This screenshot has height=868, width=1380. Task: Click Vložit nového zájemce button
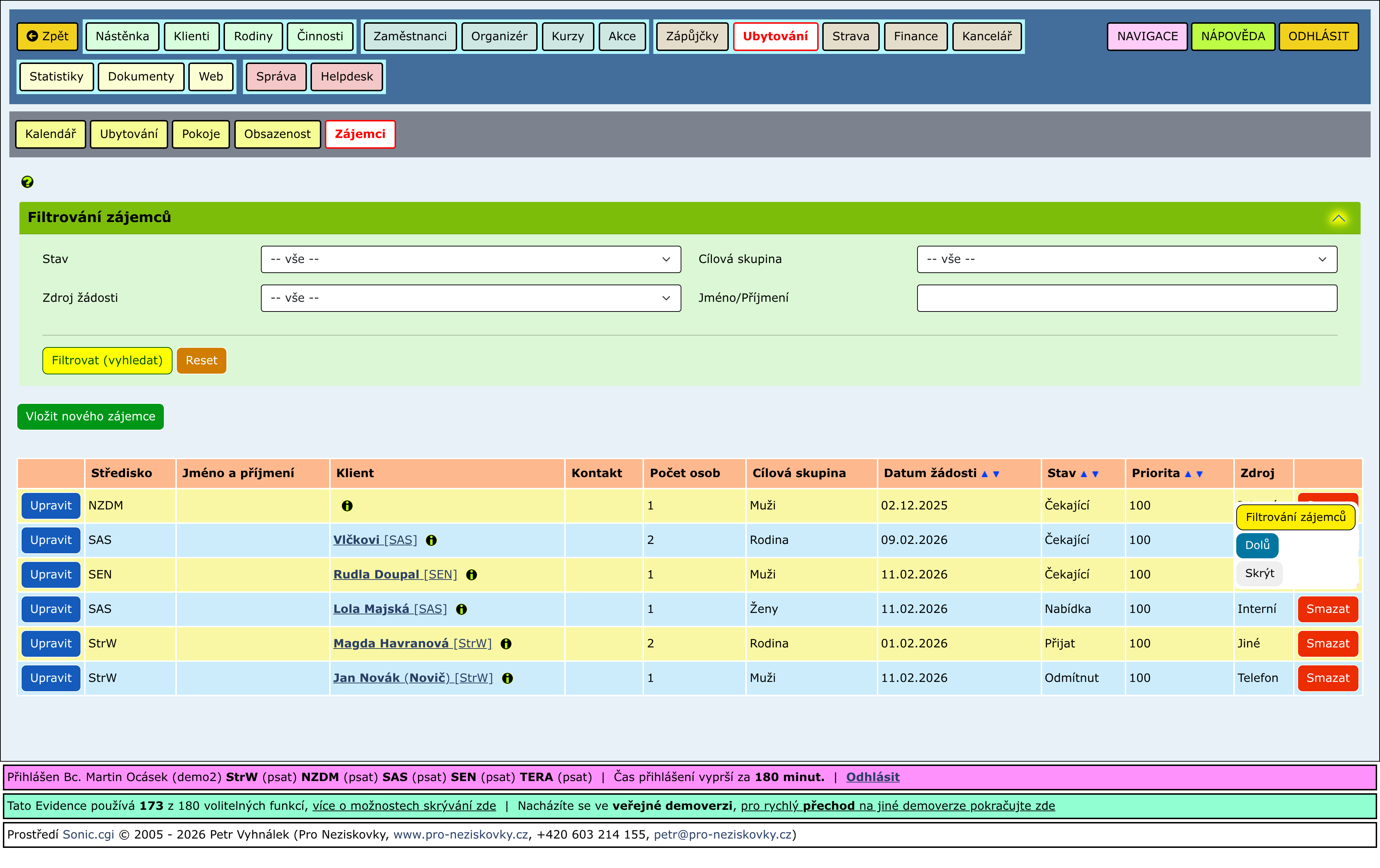91,416
